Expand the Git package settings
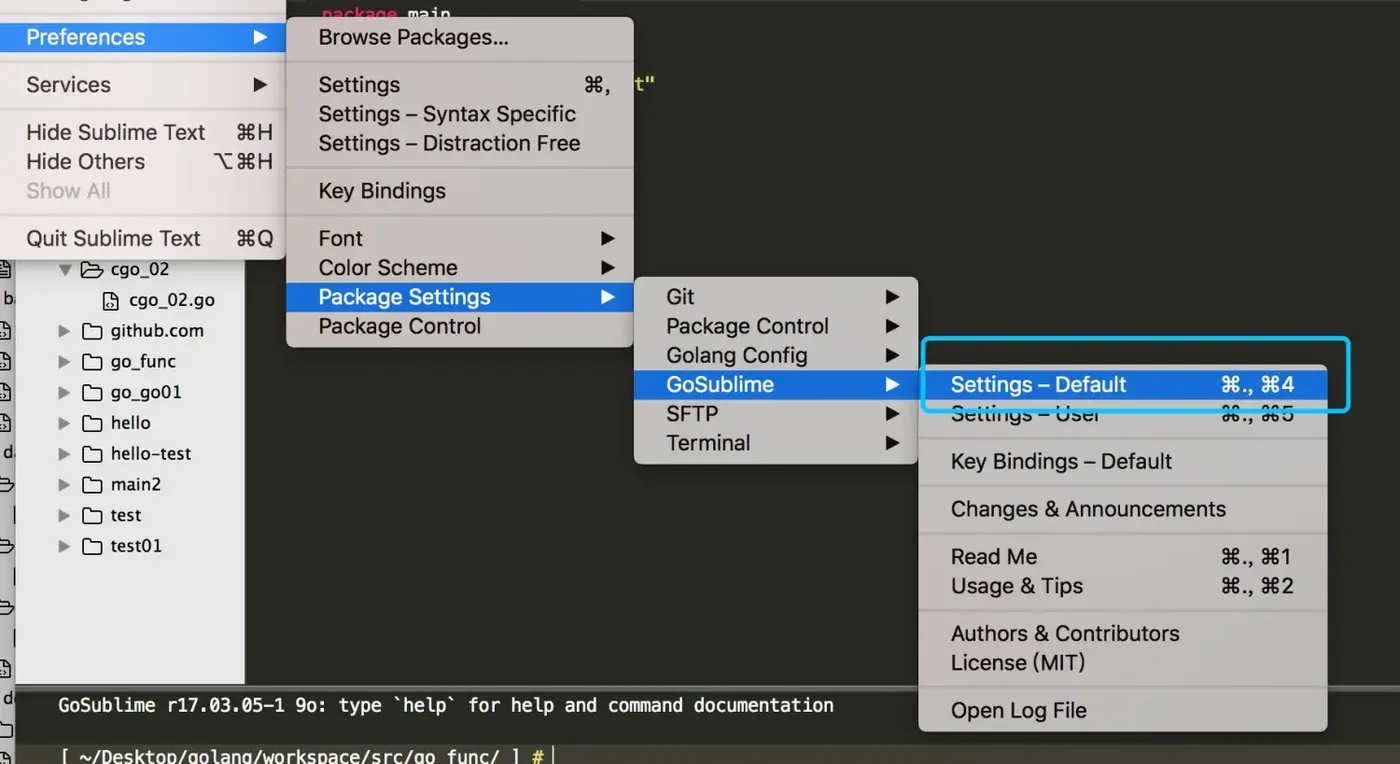The height and width of the screenshot is (764, 1400). pyautogui.click(x=776, y=297)
